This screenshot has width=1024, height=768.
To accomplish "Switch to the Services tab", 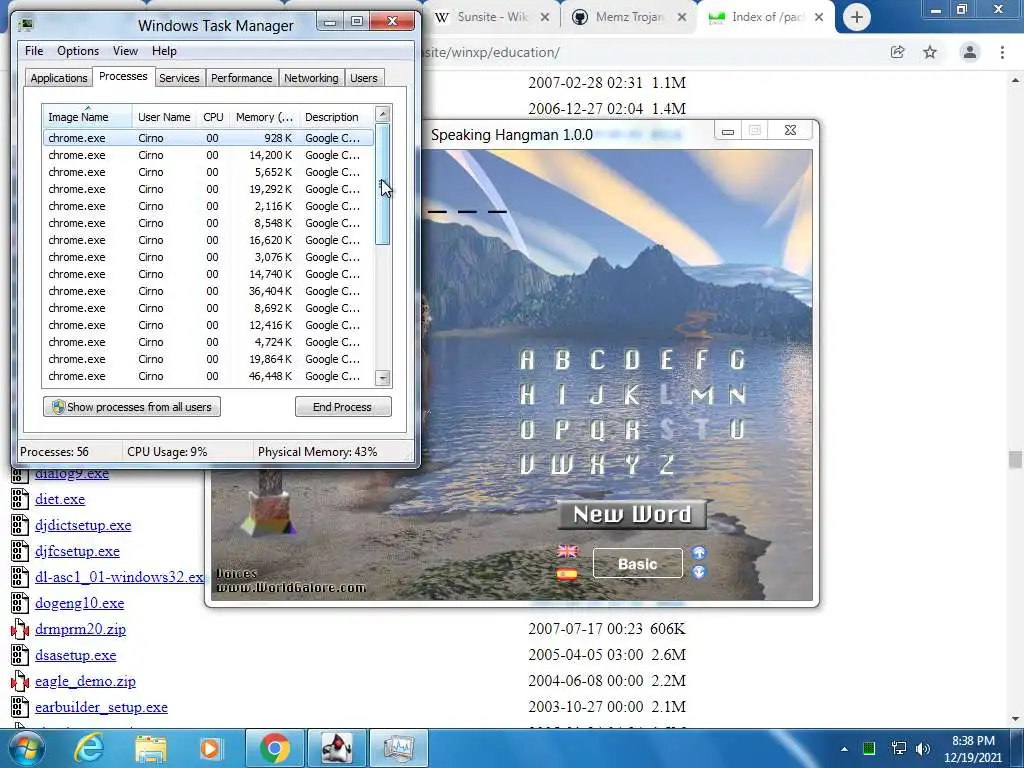I will click(179, 78).
